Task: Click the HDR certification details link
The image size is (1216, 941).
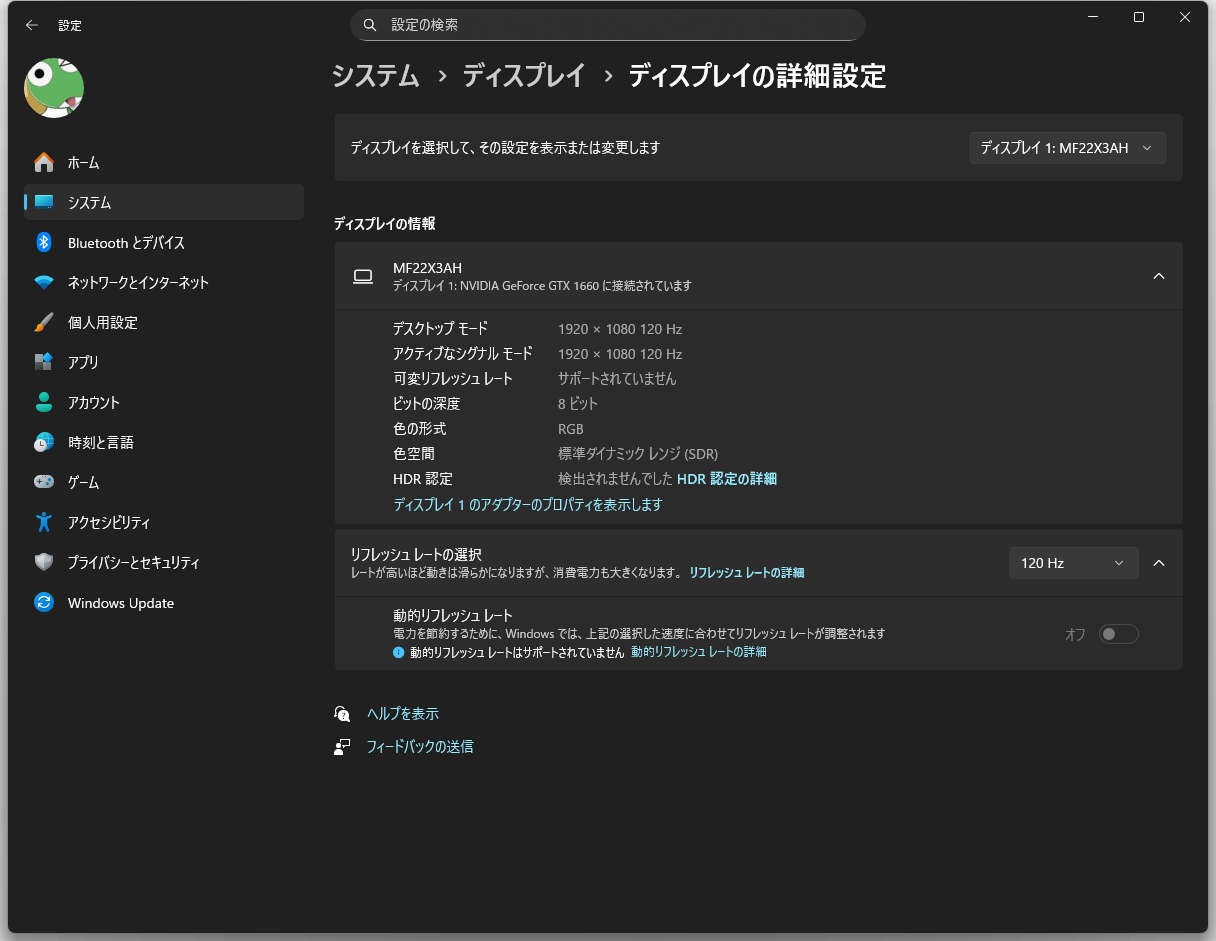Action: tap(726, 479)
